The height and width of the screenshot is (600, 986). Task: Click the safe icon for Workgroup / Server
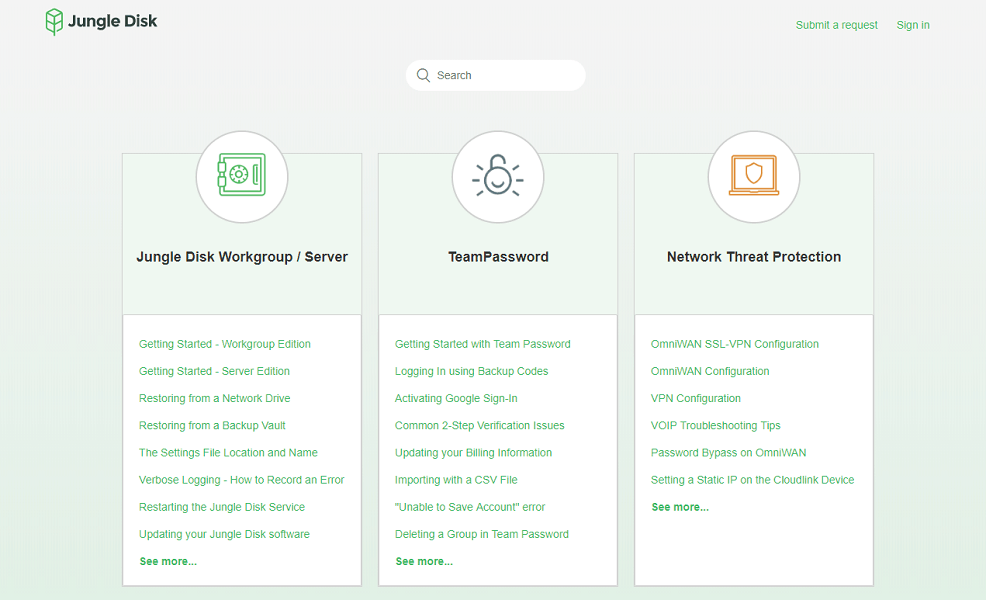click(x=242, y=175)
